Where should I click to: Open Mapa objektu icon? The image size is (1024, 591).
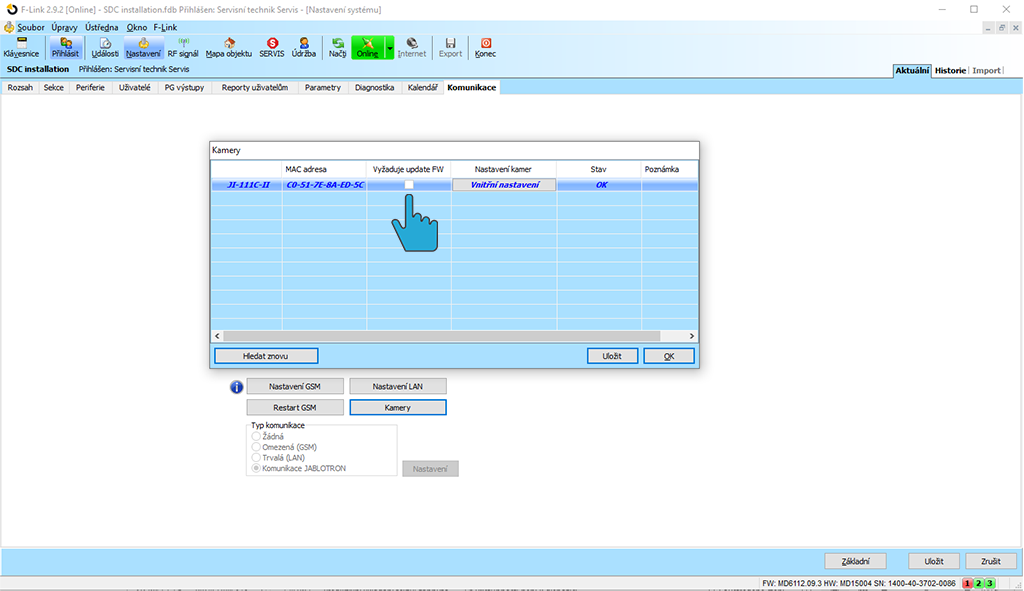(x=229, y=48)
